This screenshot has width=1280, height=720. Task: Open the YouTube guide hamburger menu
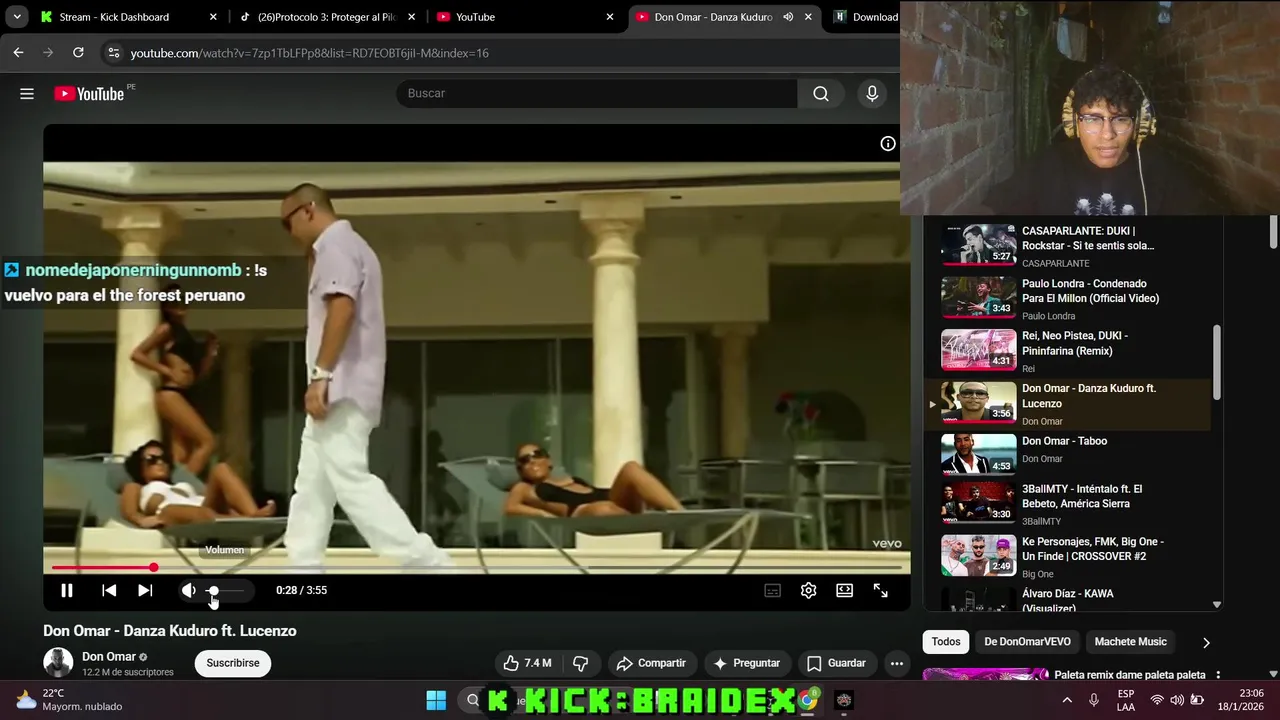[x=27, y=93]
